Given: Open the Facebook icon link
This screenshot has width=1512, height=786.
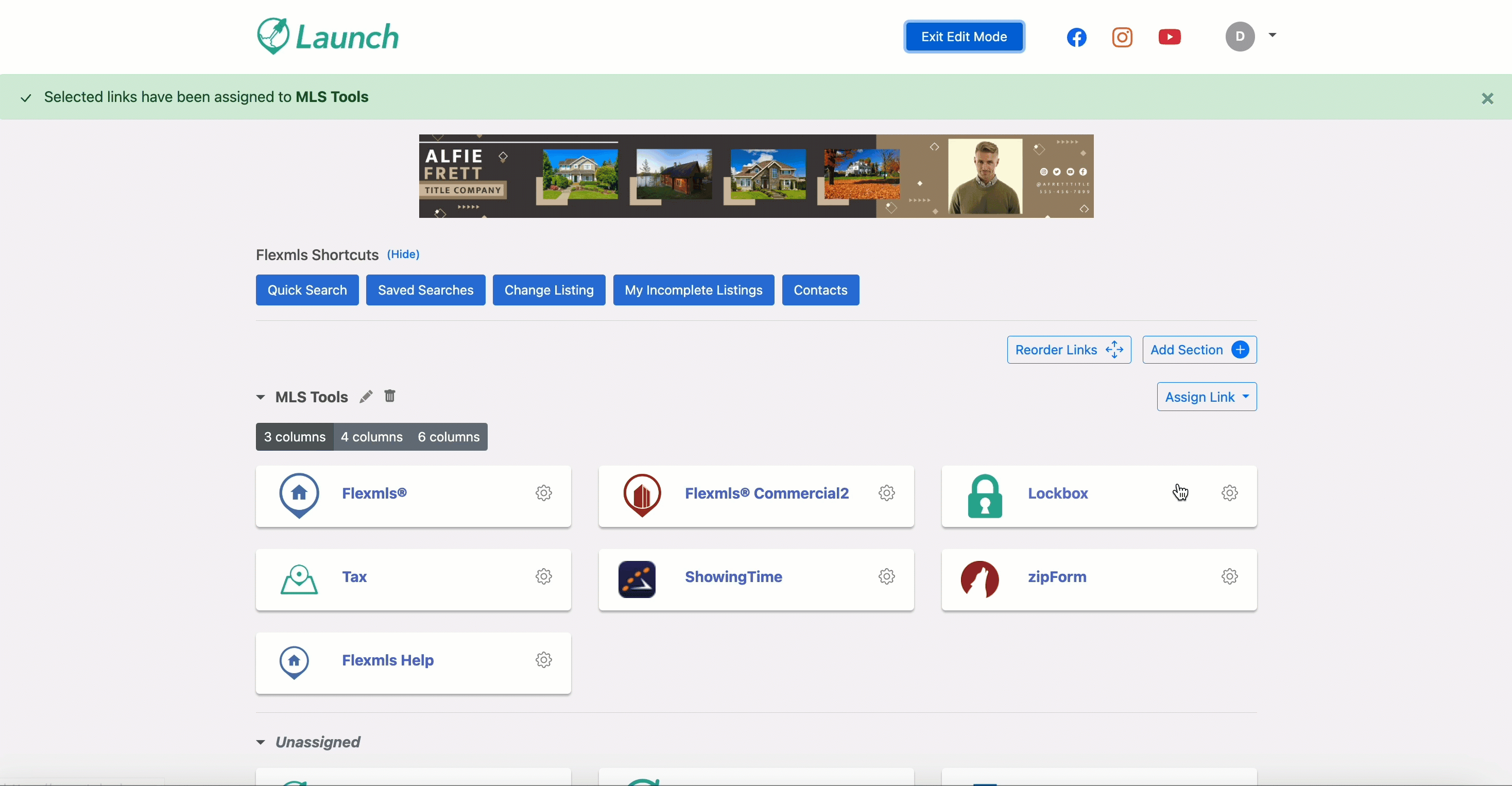Looking at the screenshot, I should pyautogui.click(x=1076, y=37).
